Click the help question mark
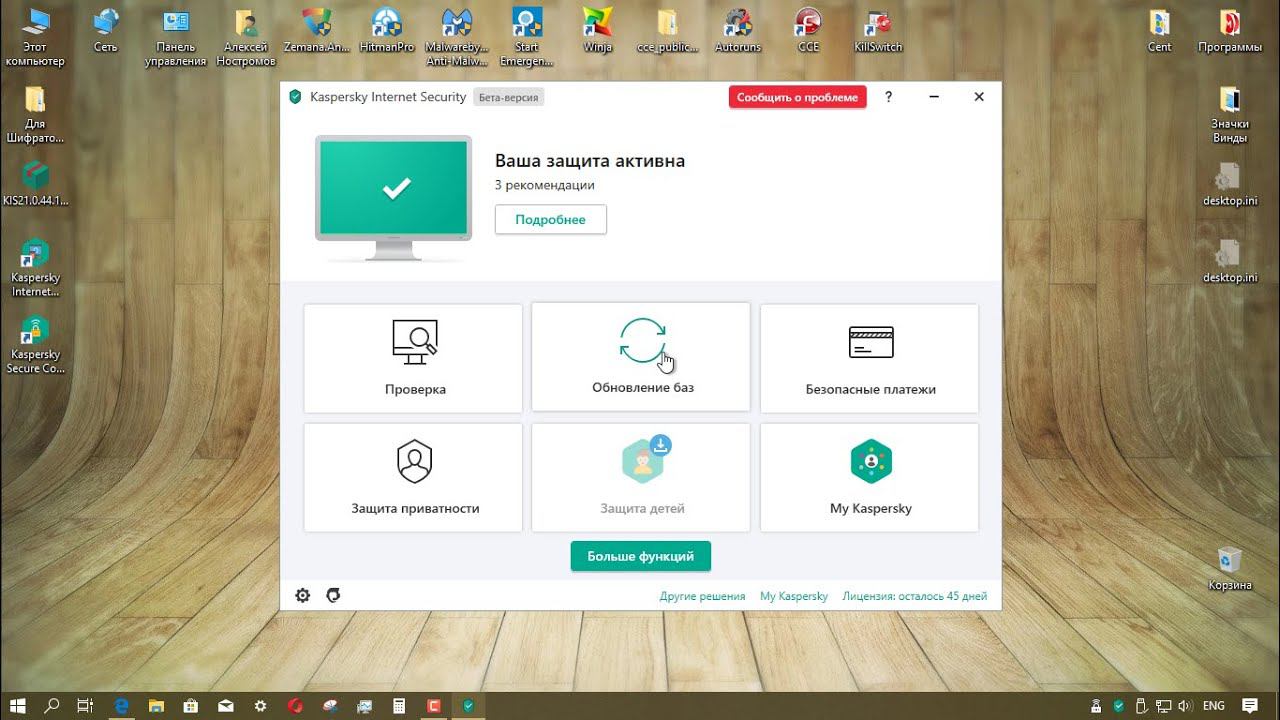This screenshot has height=720, width=1280. tap(888, 97)
